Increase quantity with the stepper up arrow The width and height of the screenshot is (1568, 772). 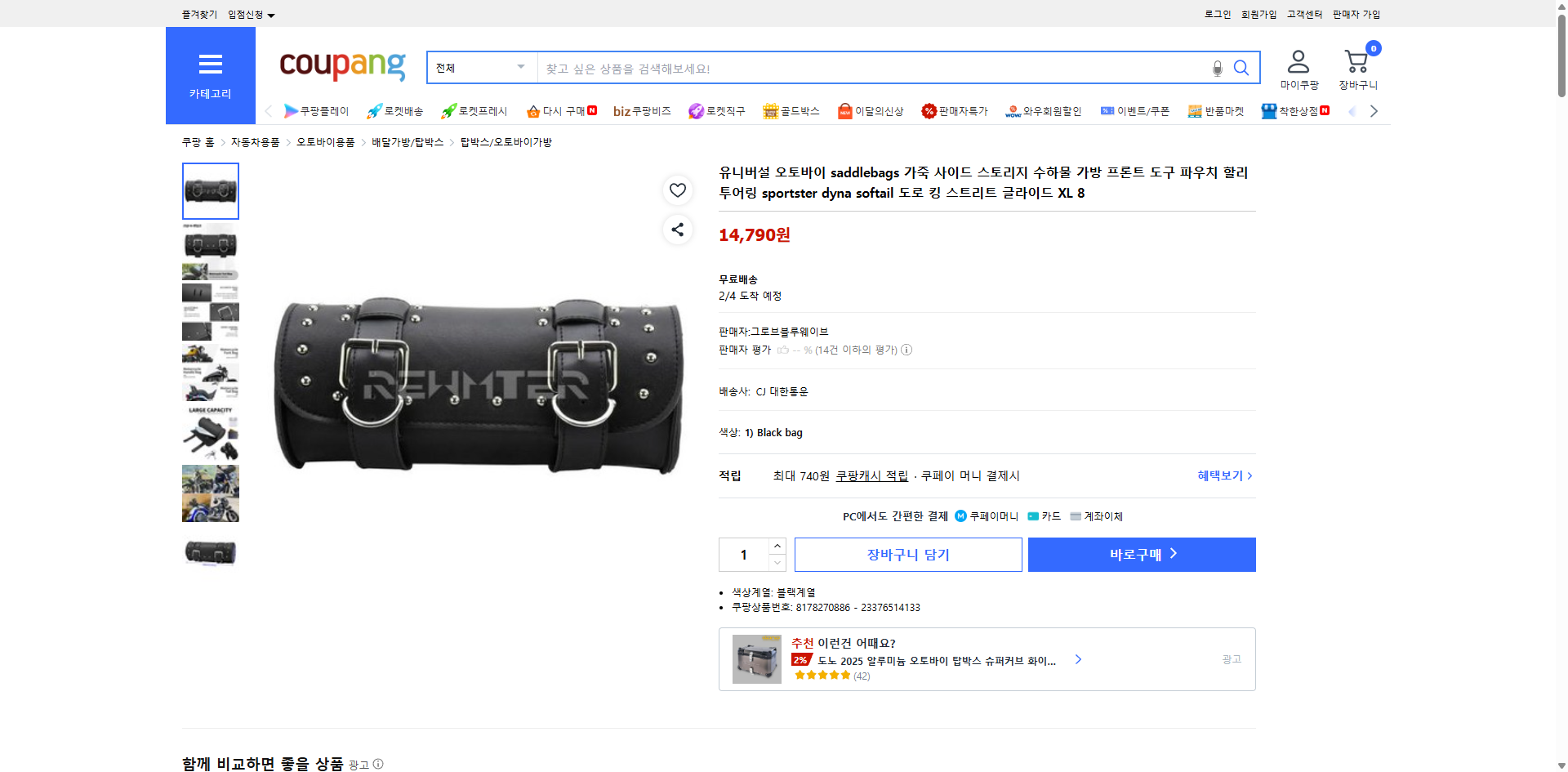[x=777, y=546]
